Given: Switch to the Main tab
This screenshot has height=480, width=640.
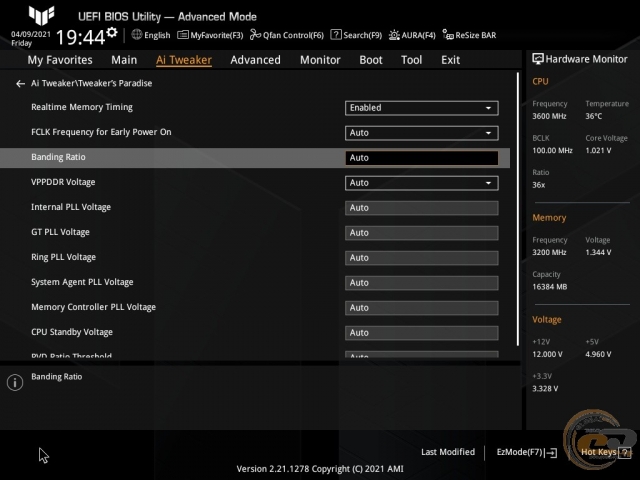Looking at the screenshot, I should [124, 60].
